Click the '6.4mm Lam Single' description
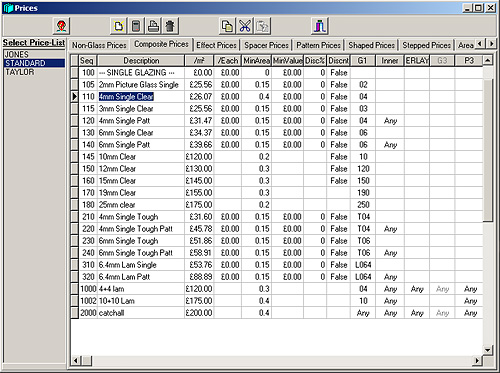Screen dimensions: 500x373 141,265
